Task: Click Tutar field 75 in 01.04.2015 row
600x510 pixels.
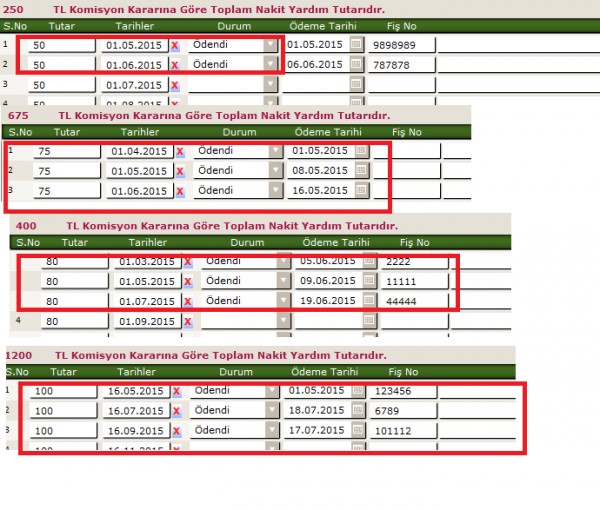Action: [x=67, y=152]
